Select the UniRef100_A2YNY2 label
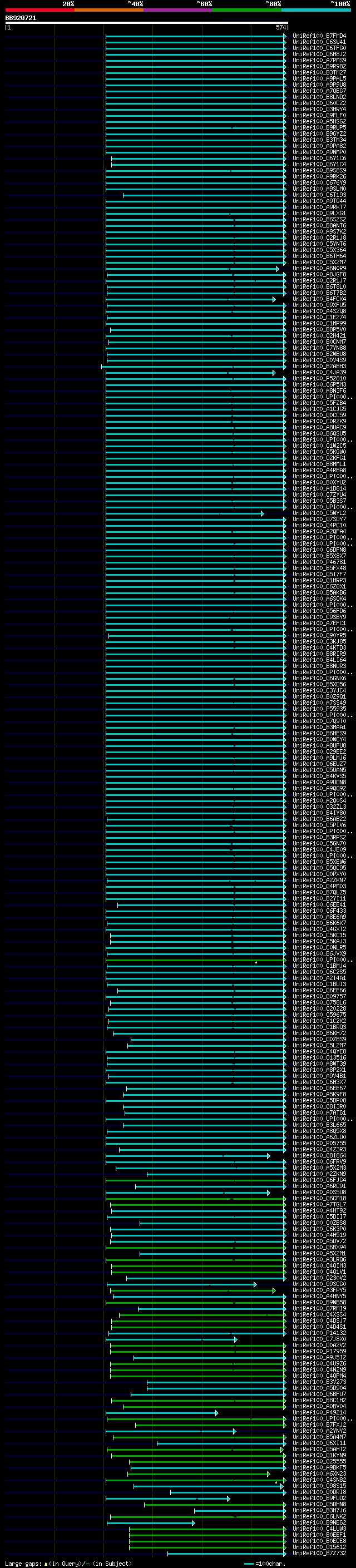 coord(319,1431)
